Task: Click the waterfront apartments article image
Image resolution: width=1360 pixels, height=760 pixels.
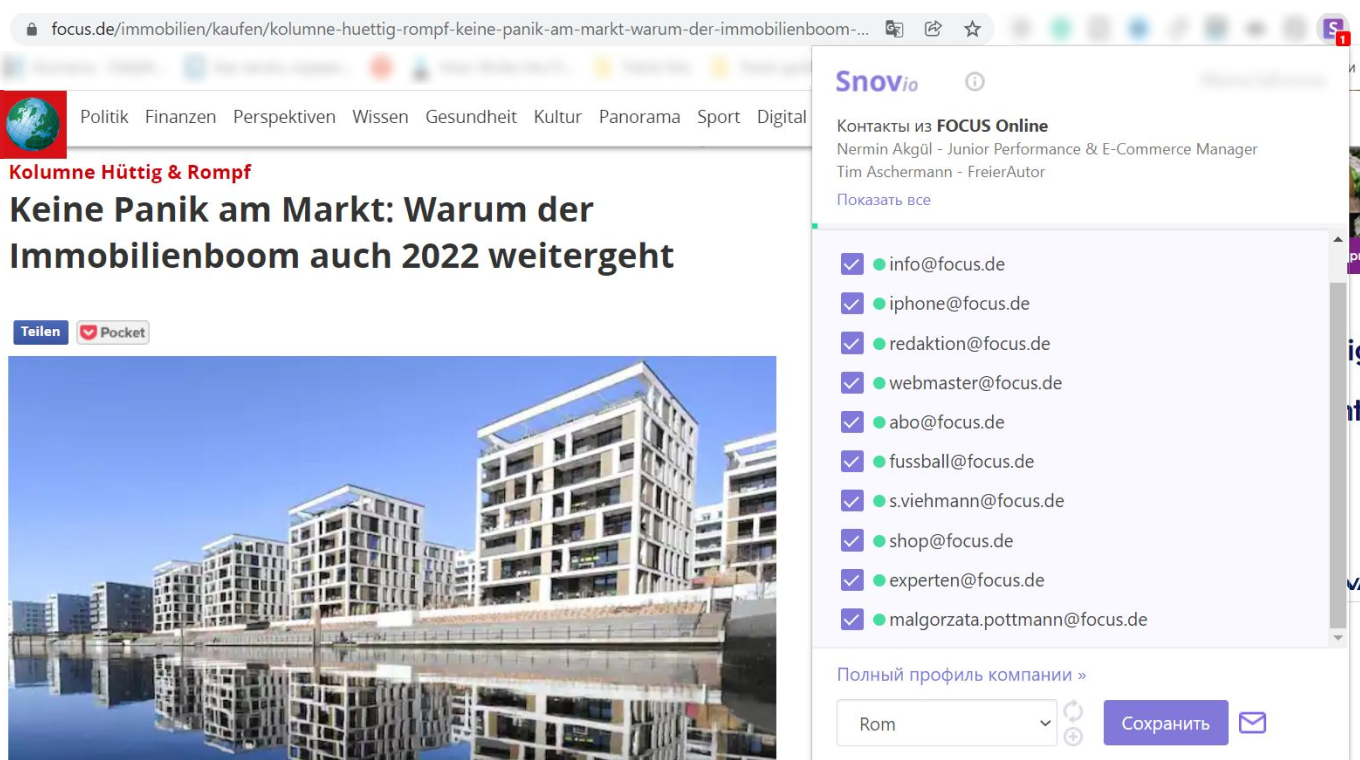Action: [x=392, y=558]
